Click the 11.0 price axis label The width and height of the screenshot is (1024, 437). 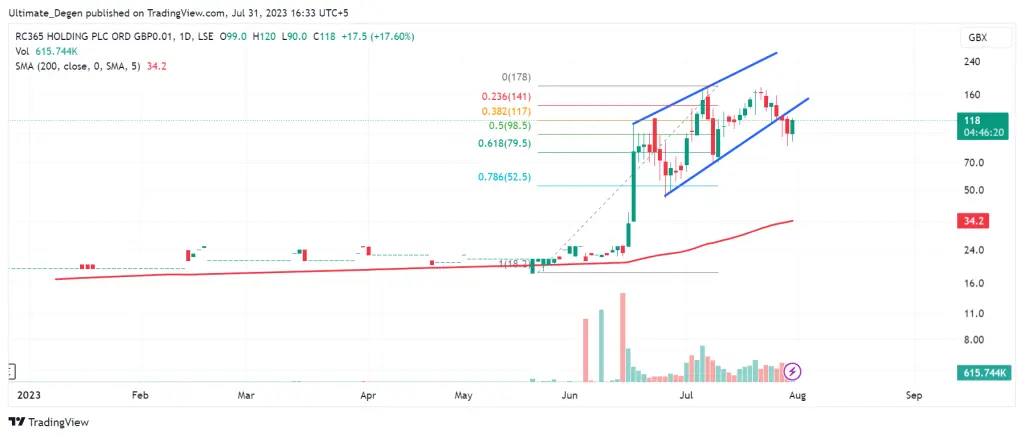974,314
